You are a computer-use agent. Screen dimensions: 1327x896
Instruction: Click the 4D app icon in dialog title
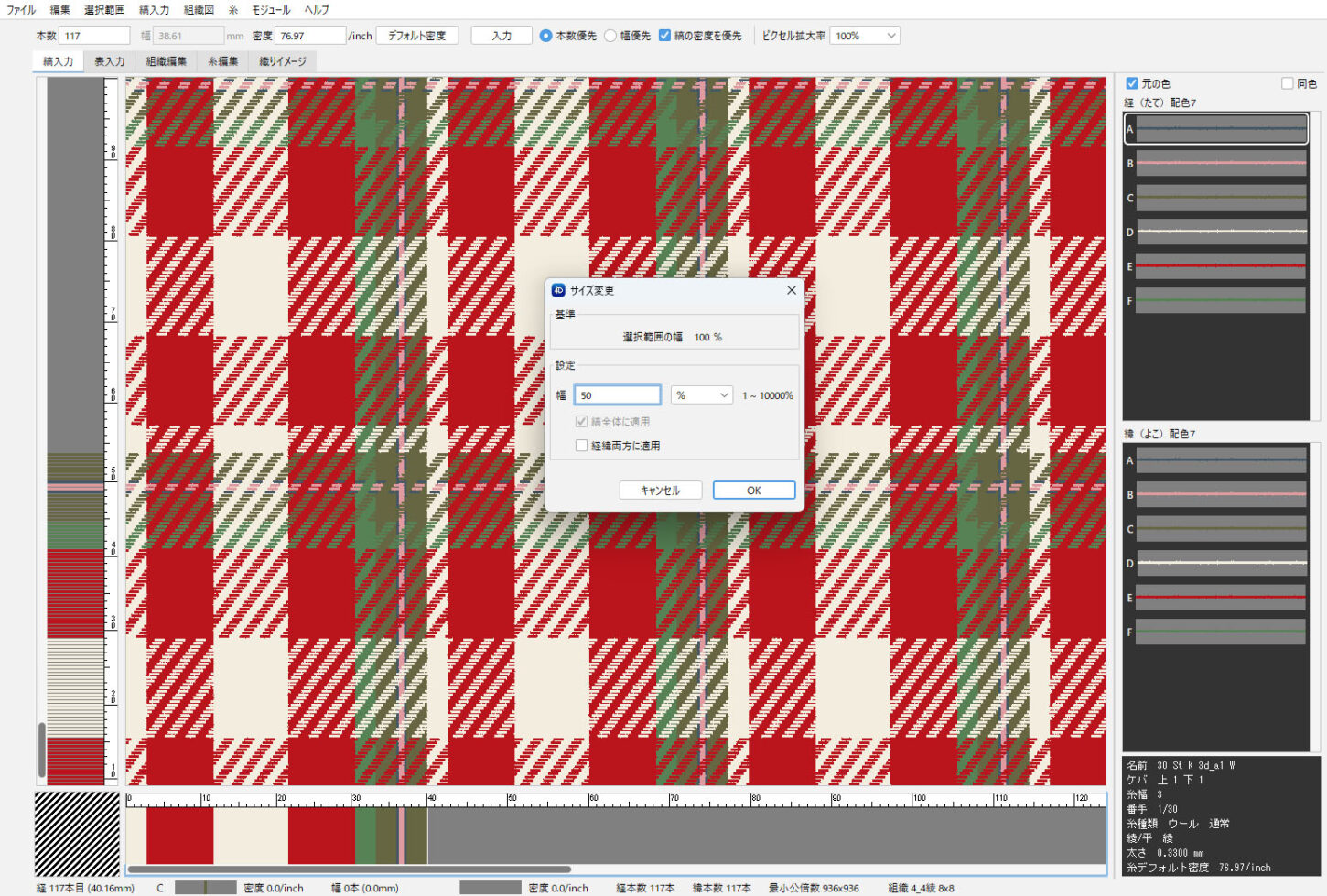coord(558,290)
